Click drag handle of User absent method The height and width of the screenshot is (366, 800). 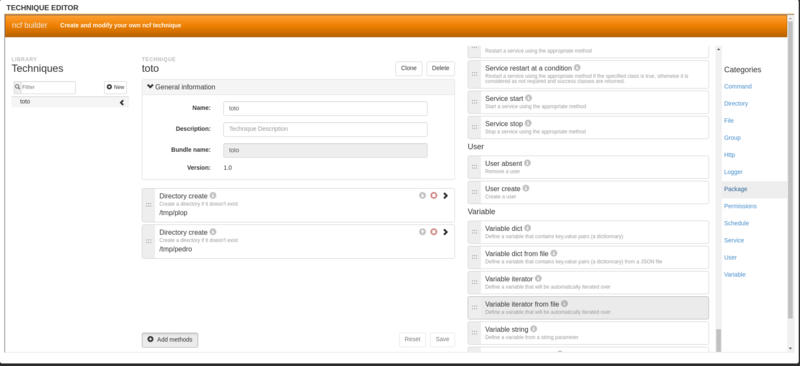[x=474, y=167]
